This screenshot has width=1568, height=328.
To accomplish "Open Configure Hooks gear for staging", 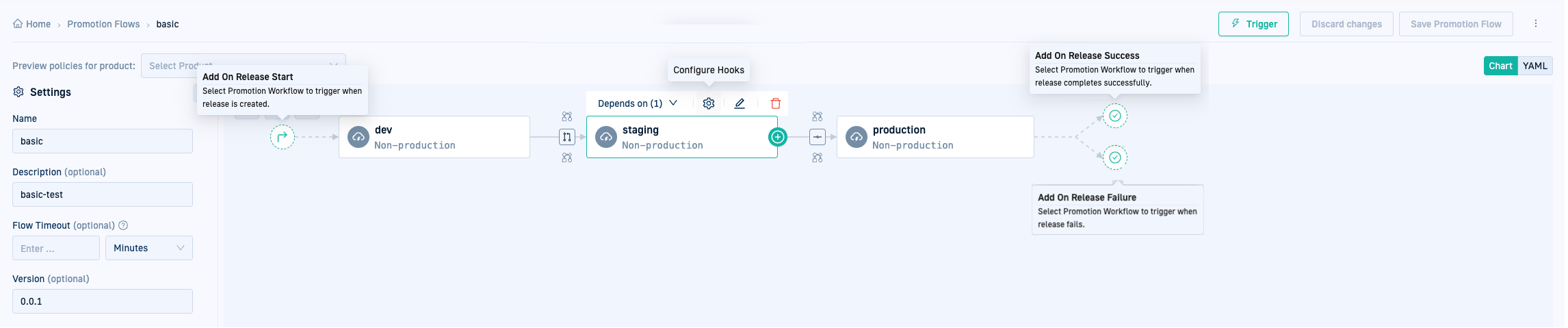I will pyautogui.click(x=709, y=103).
